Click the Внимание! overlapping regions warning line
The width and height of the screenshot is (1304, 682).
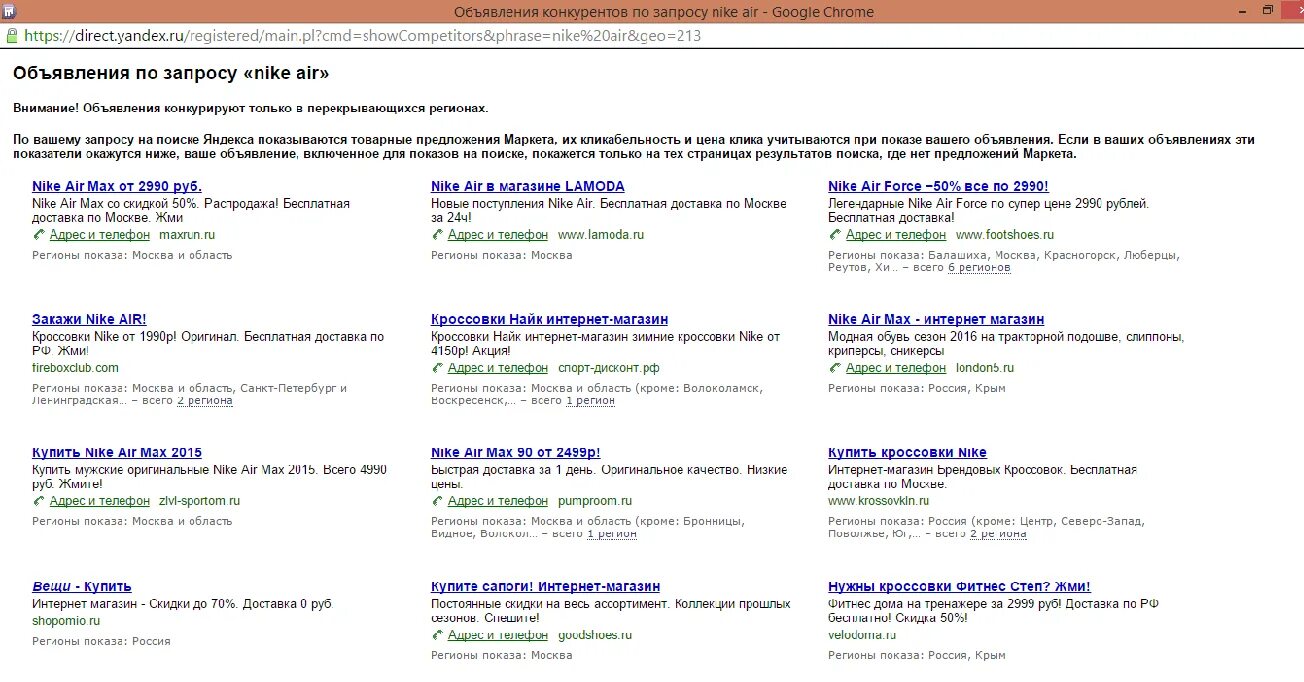pos(251,107)
